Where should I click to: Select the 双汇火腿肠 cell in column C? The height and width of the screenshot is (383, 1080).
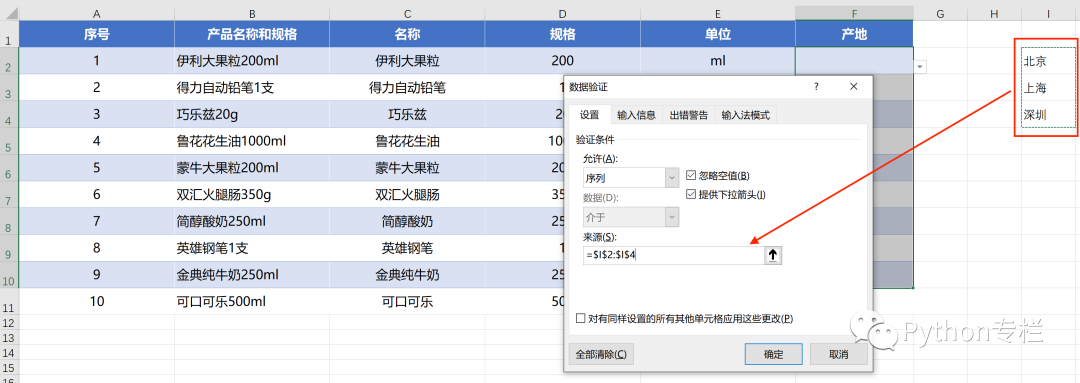pyautogui.click(x=407, y=195)
